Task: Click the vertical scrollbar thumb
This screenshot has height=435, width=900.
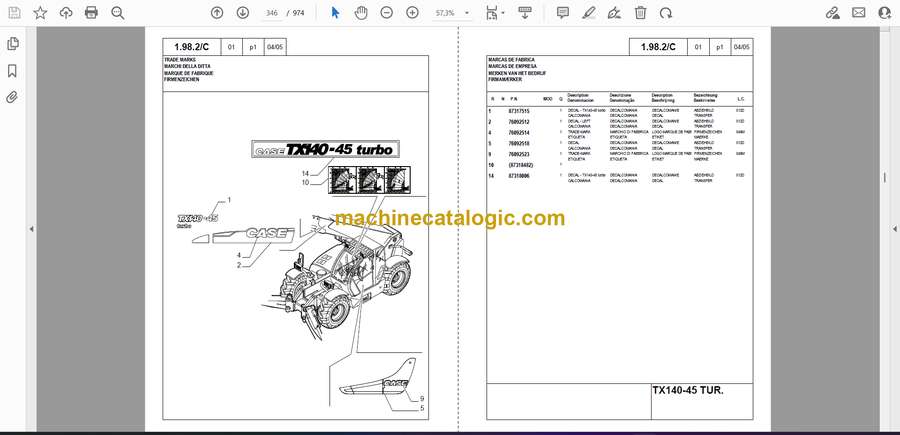Action: point(884,178)
